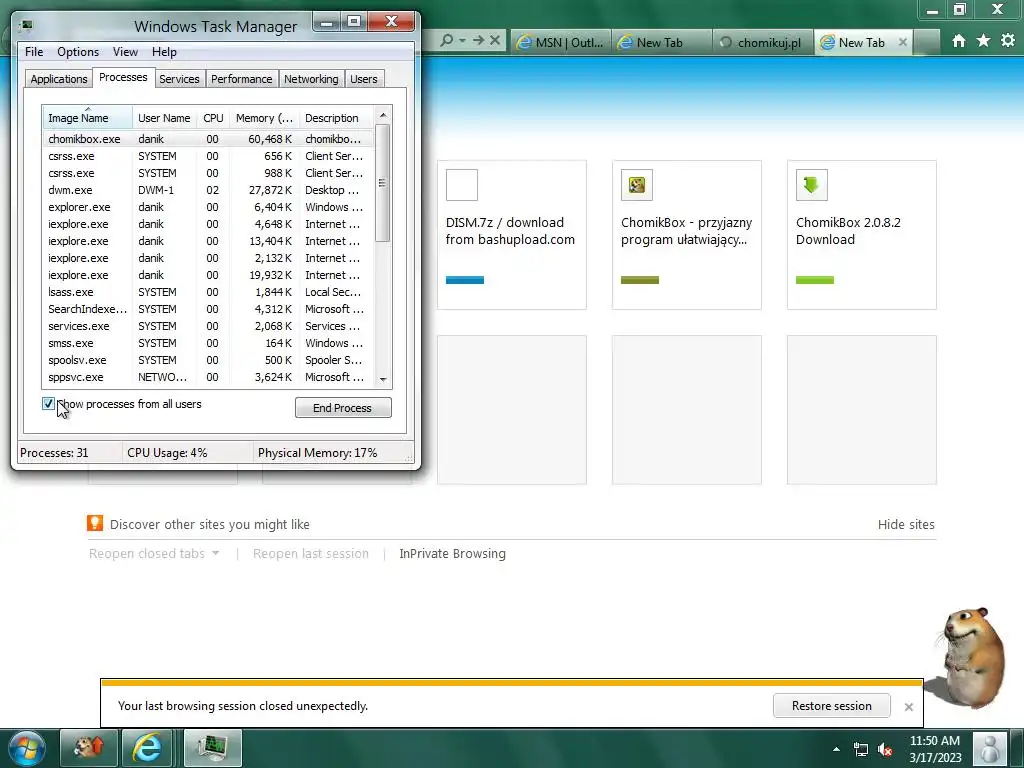Open the View menu in Task Manager
Viewport: 1024px width, 768px height.
tap(125, 52)
